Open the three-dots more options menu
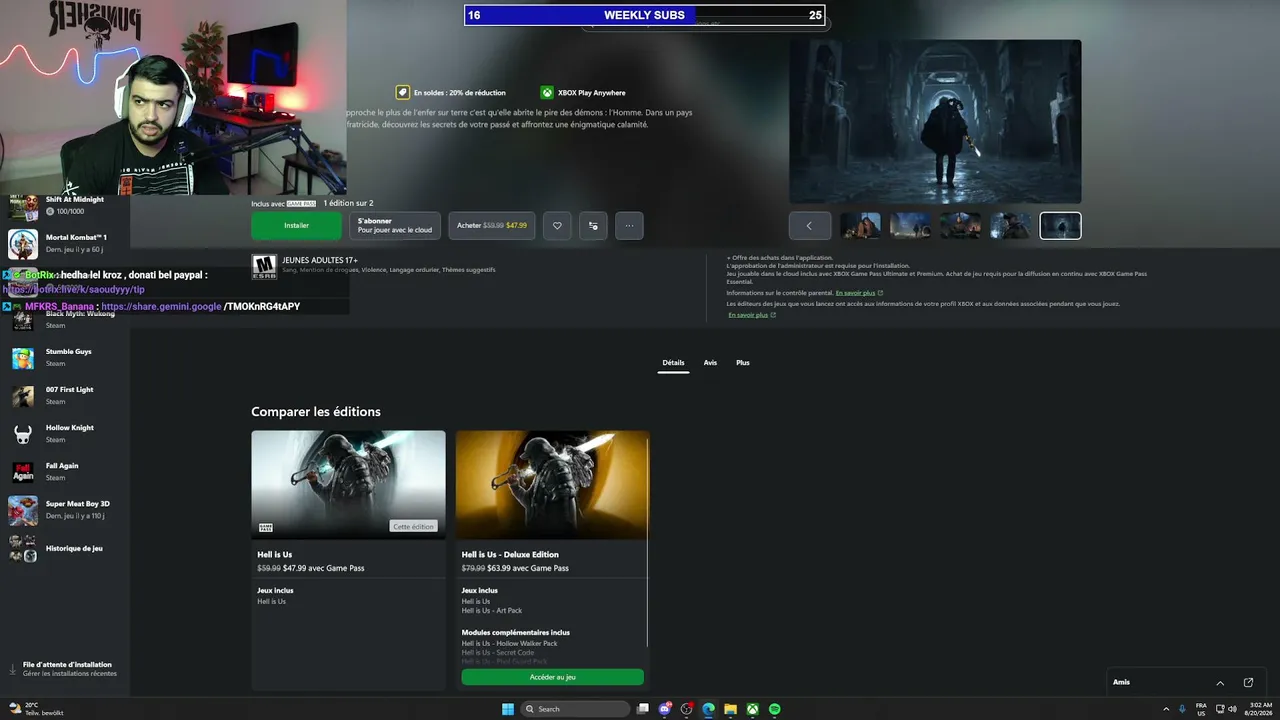 pos(629,226)
